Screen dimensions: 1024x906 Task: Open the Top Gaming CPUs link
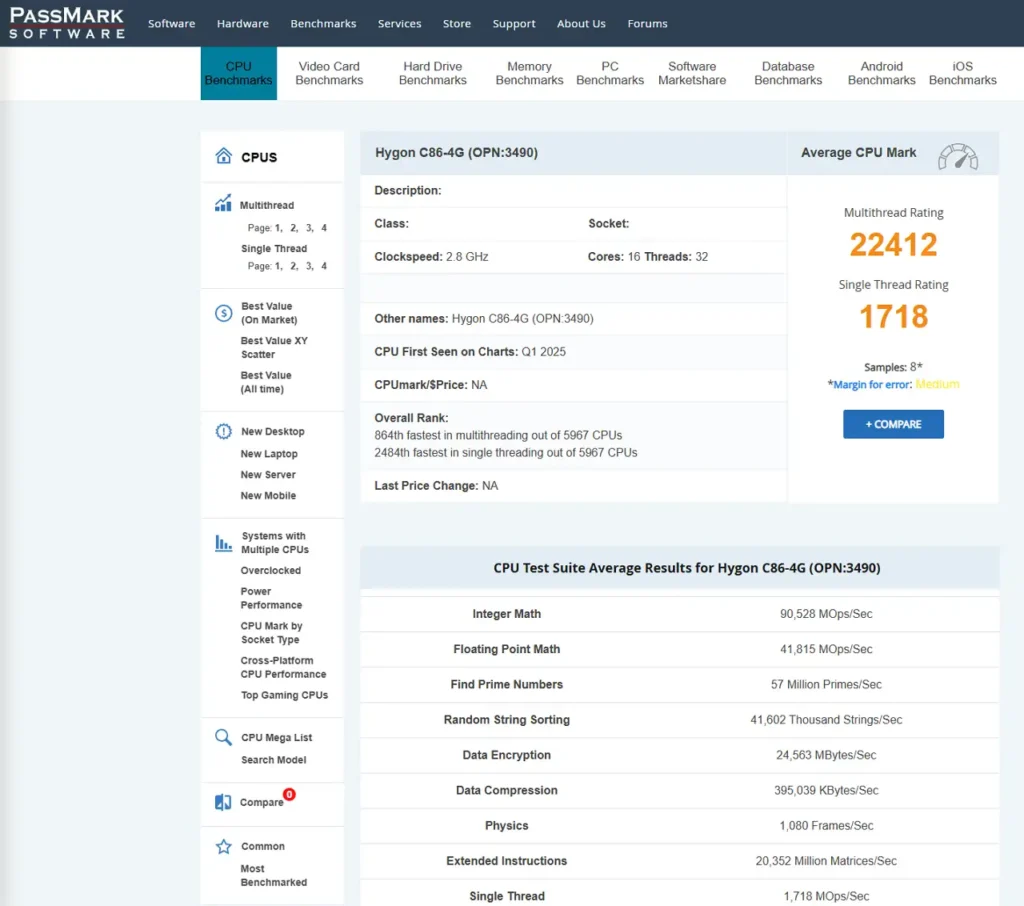tap(284, 695)
